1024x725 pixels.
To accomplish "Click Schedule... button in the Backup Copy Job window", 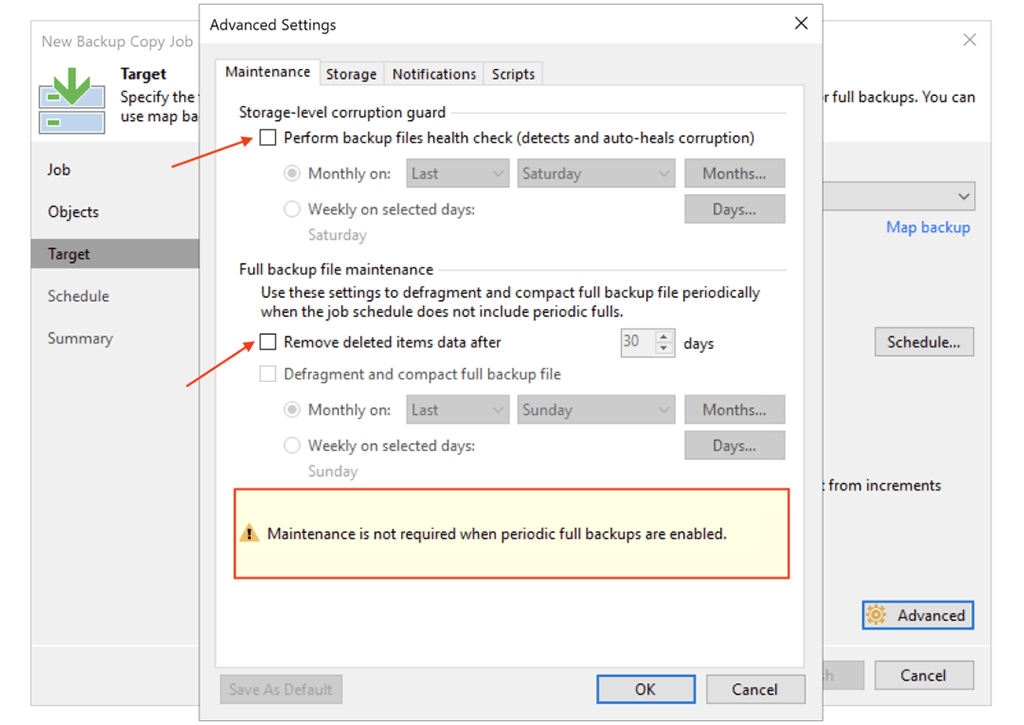I will coord(924,342).
